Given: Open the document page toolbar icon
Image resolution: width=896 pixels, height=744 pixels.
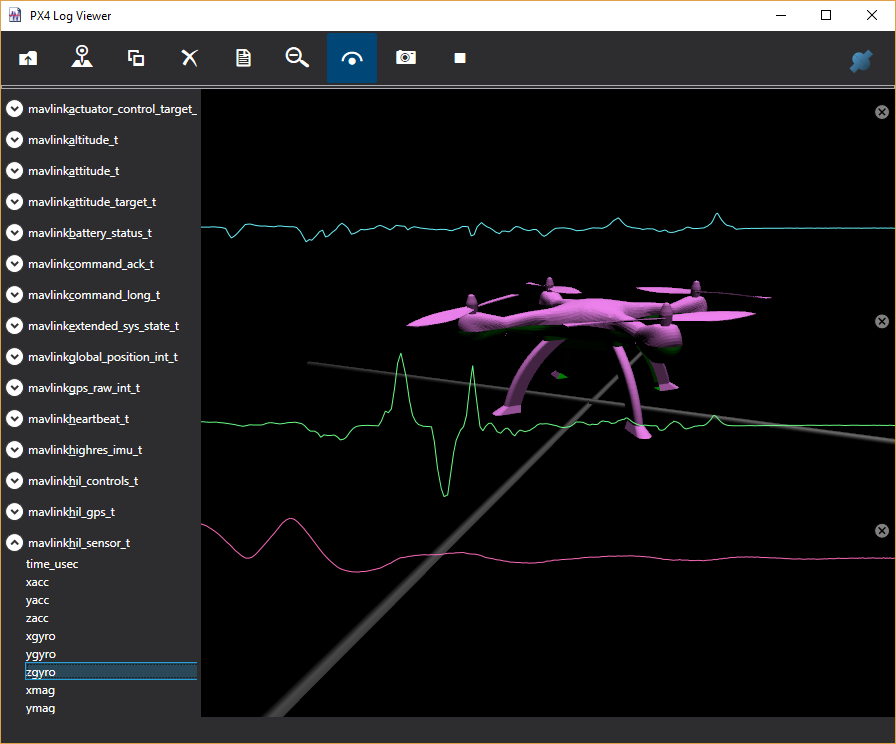Looking at the screenshot, I should [x=243, y=58].
